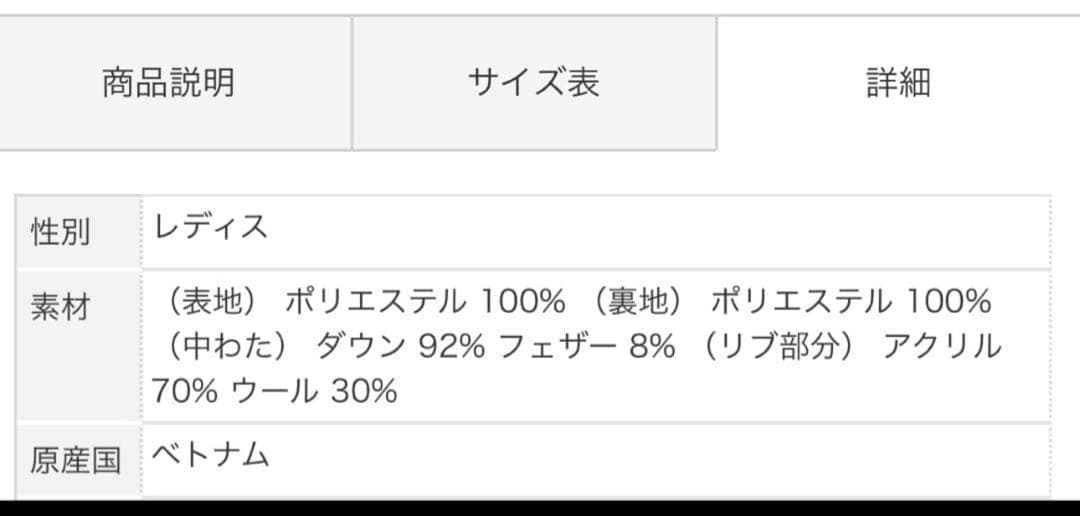This screenshot has width=1080, height=516.
Task: Open the サイズ表 tab
Action: coord(533,82)
